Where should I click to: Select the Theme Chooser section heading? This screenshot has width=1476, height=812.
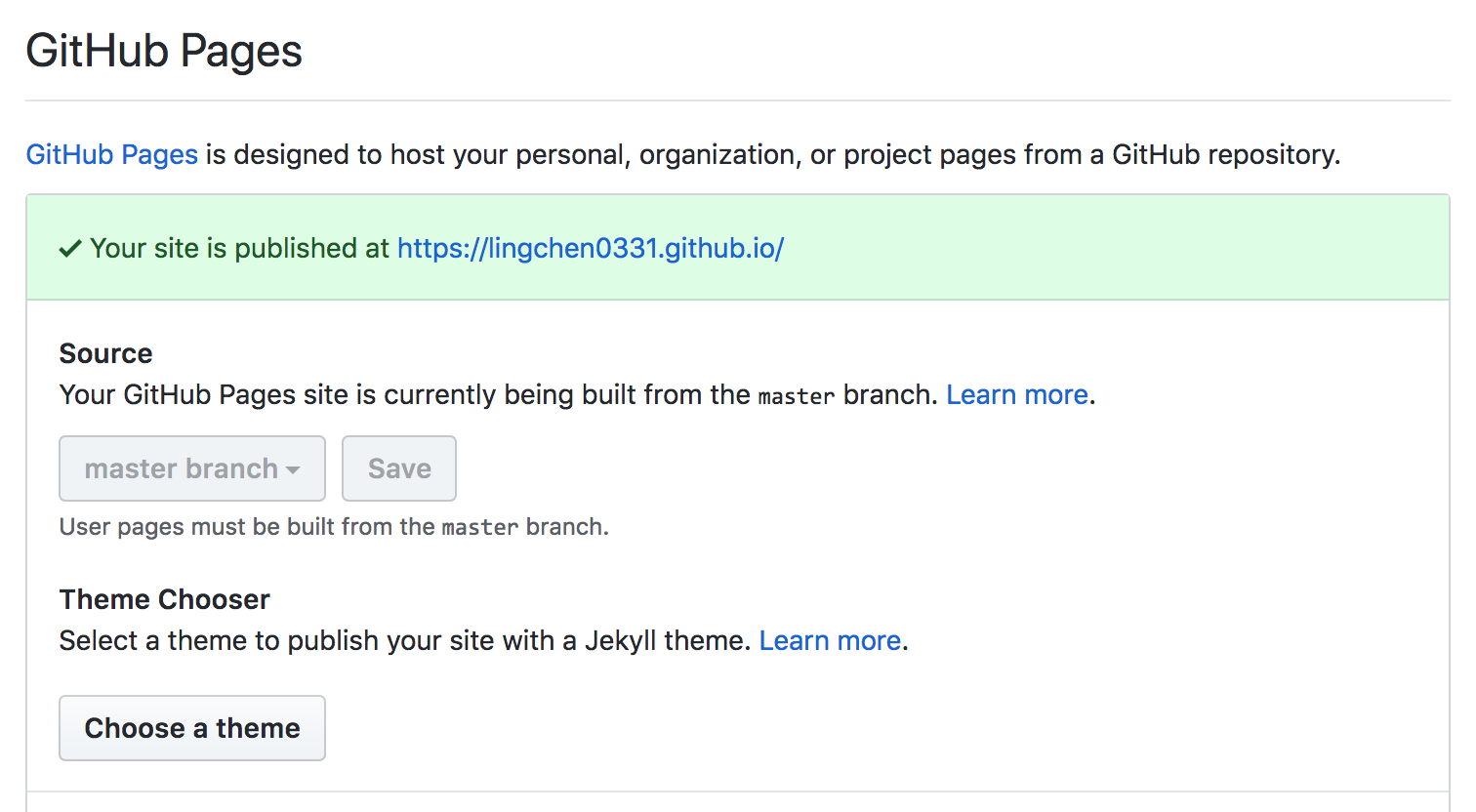click(164, 599)
